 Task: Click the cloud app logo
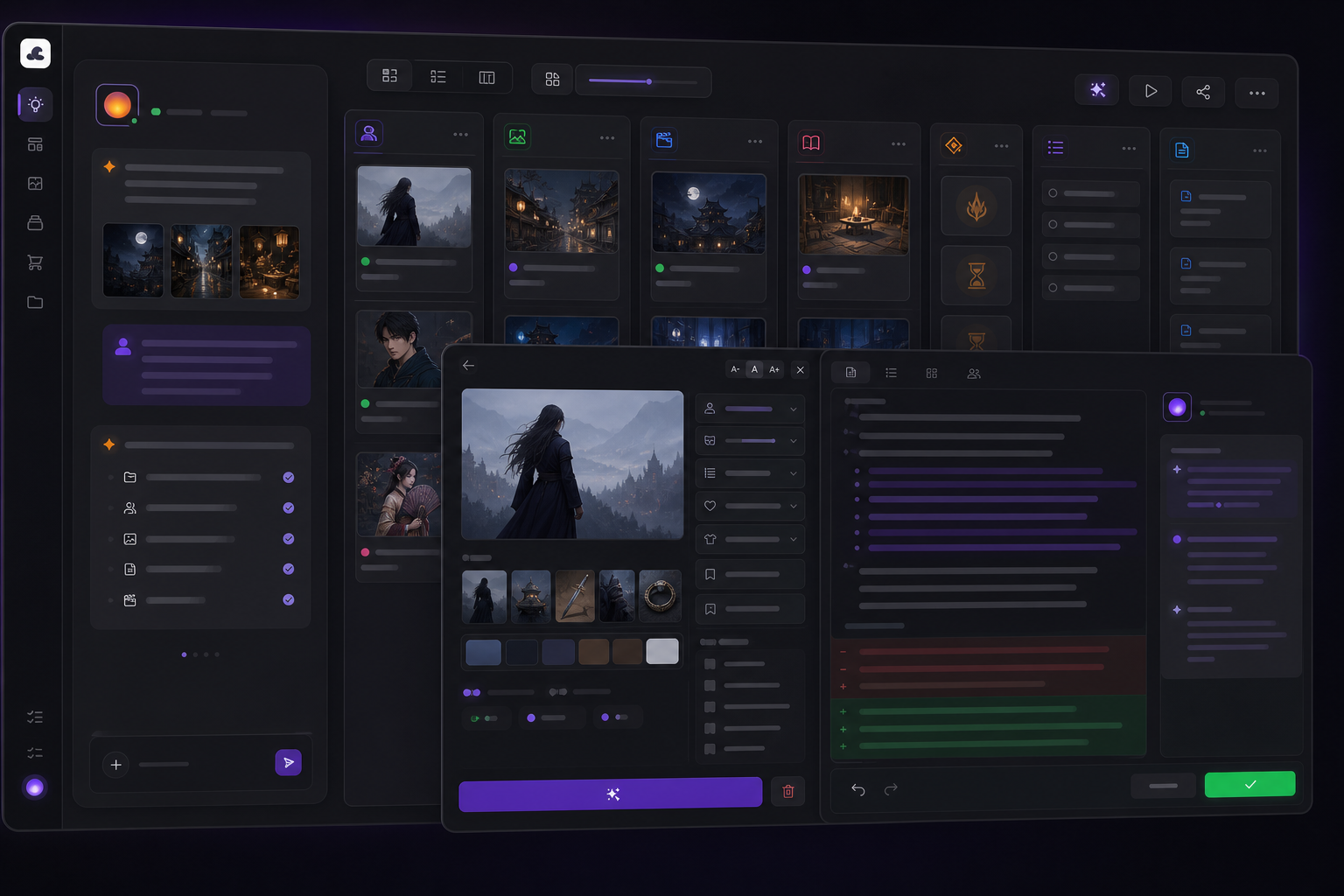[x=35, y=53]
